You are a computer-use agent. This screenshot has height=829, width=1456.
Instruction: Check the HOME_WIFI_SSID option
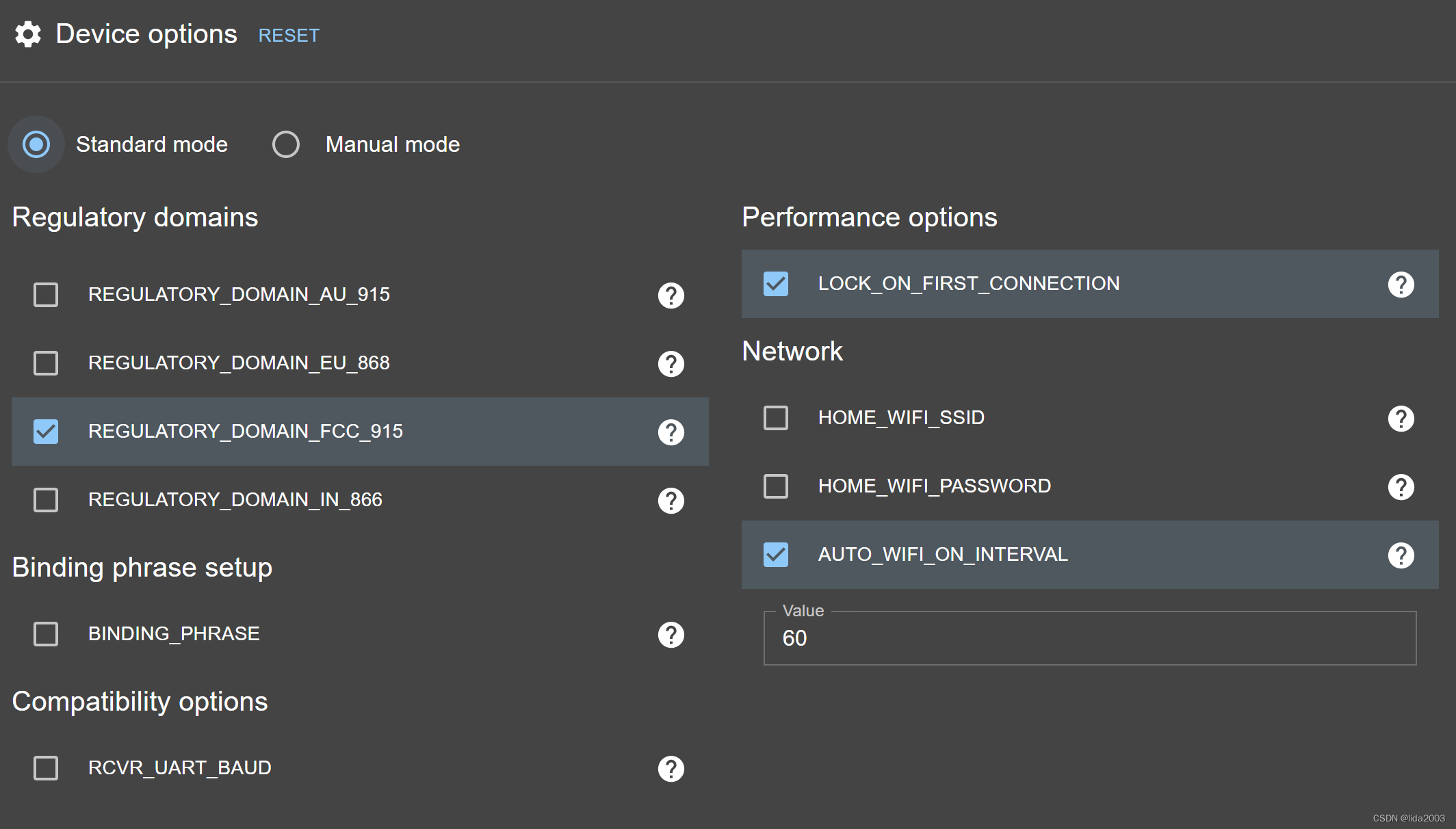[x=776, y=418]
